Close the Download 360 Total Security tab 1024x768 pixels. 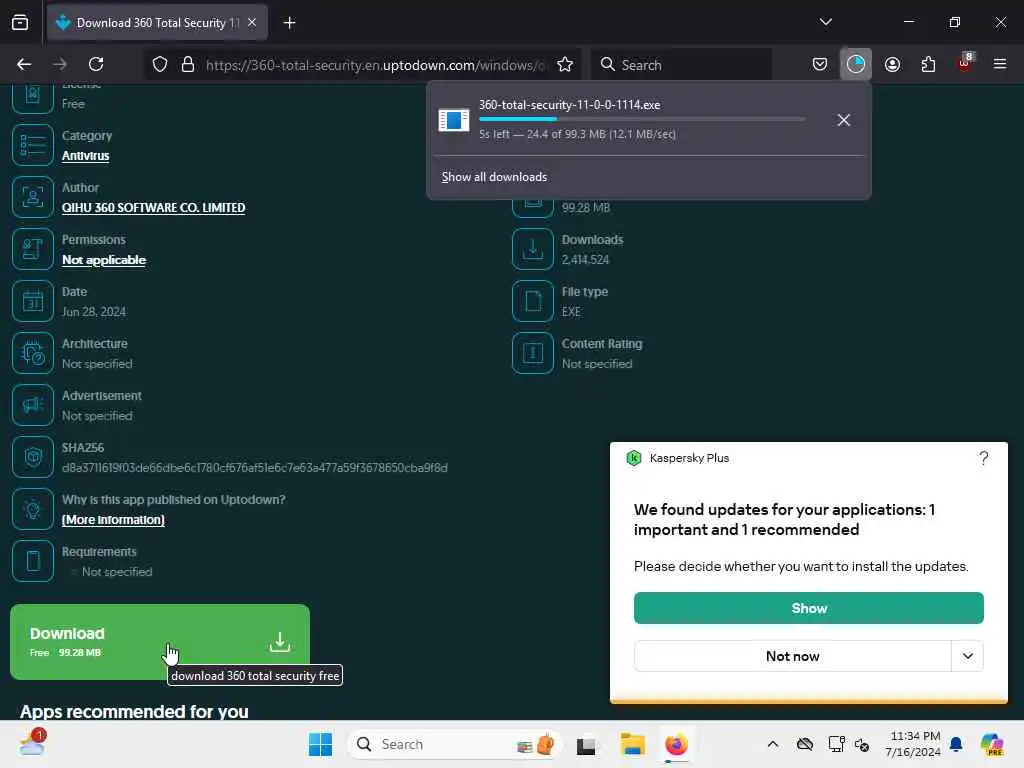coord(252,23)
